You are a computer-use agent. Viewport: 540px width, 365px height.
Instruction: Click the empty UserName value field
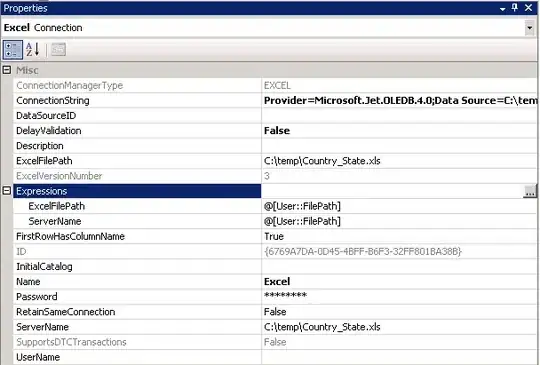click(399, 357)
